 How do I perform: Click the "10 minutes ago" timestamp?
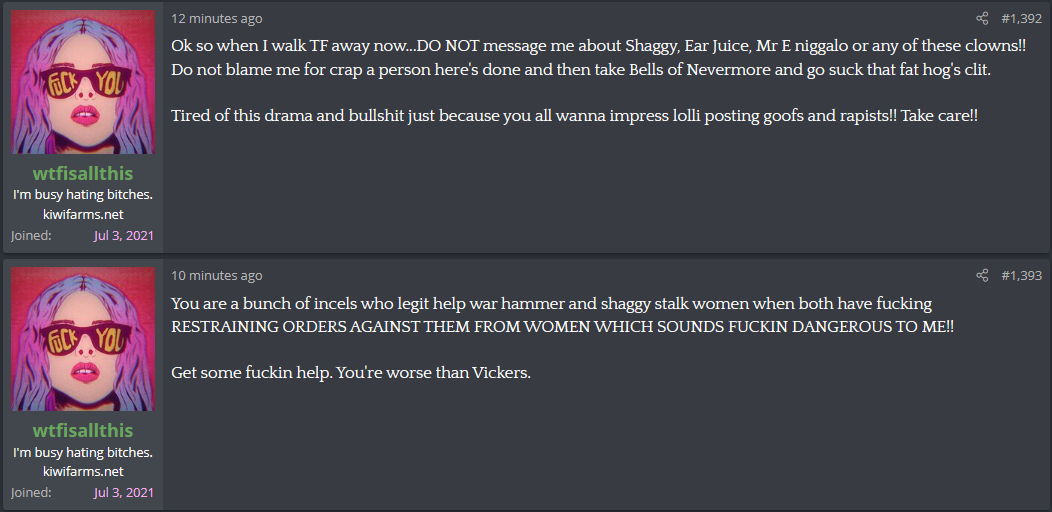[217, 275]
